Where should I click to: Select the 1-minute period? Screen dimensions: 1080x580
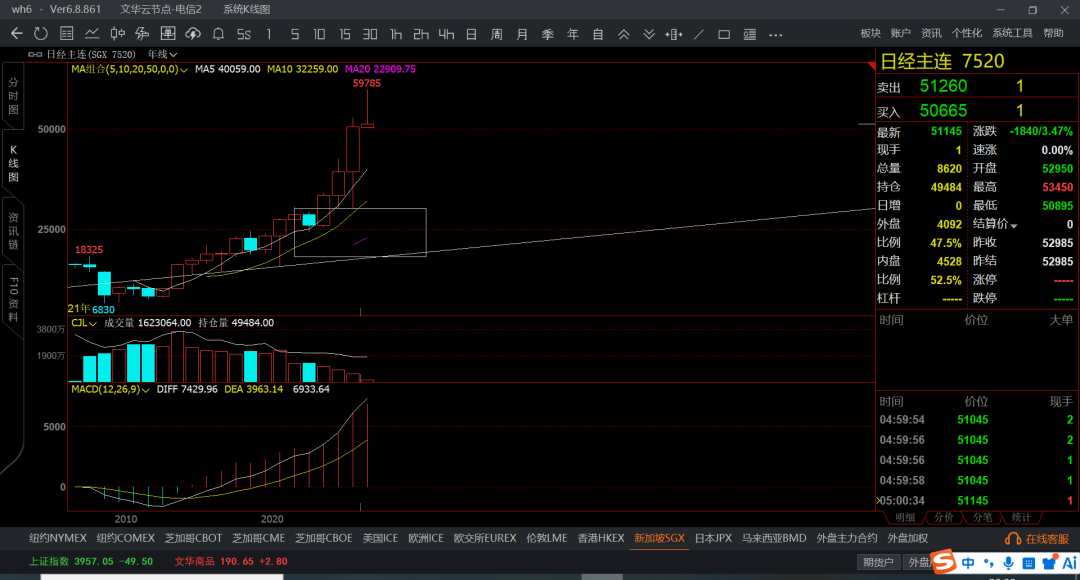(269, 34)
